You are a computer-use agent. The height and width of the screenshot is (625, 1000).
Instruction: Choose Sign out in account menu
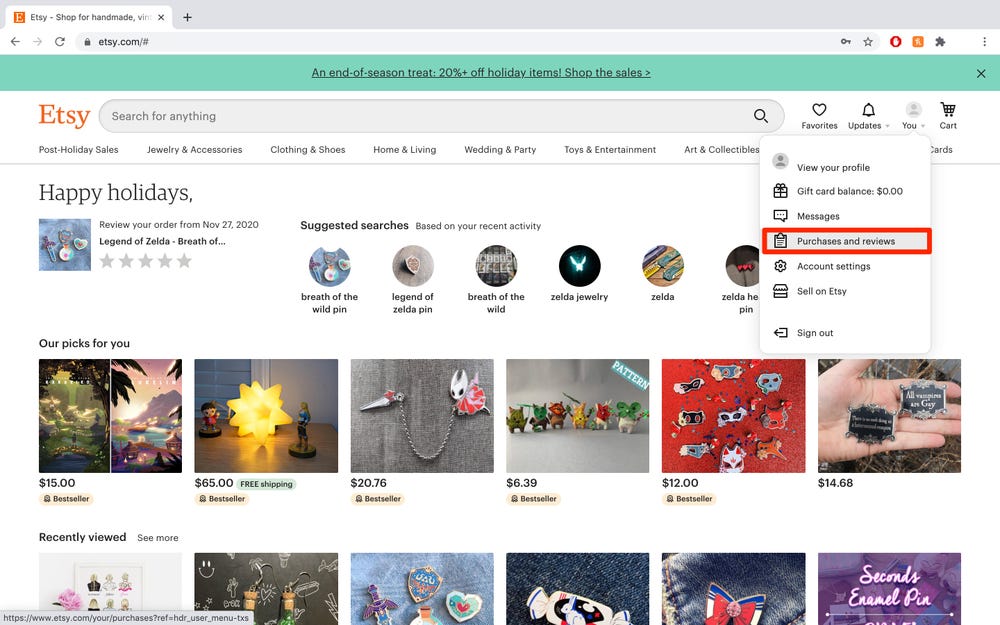815,333
